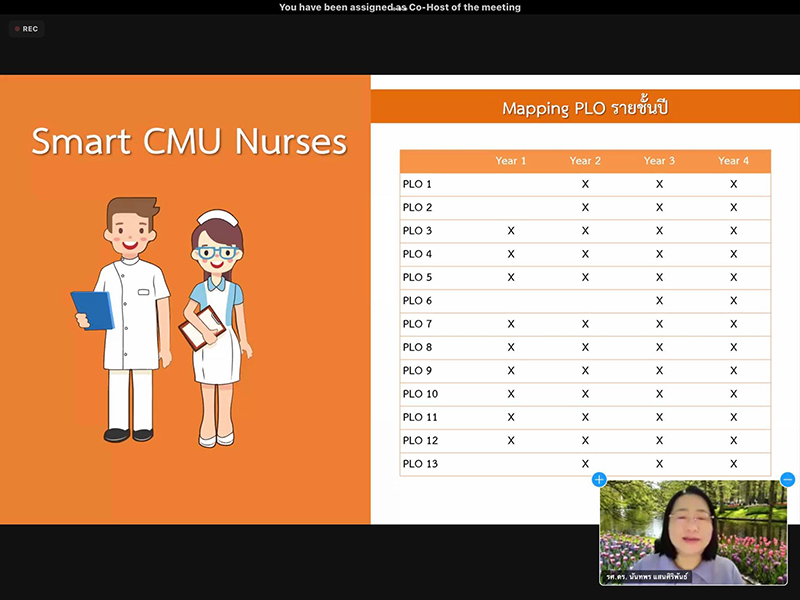Click the 'Smart CMU Nurses' title
Viewport: 800px width, 600px height.
(x=189, y=141)
